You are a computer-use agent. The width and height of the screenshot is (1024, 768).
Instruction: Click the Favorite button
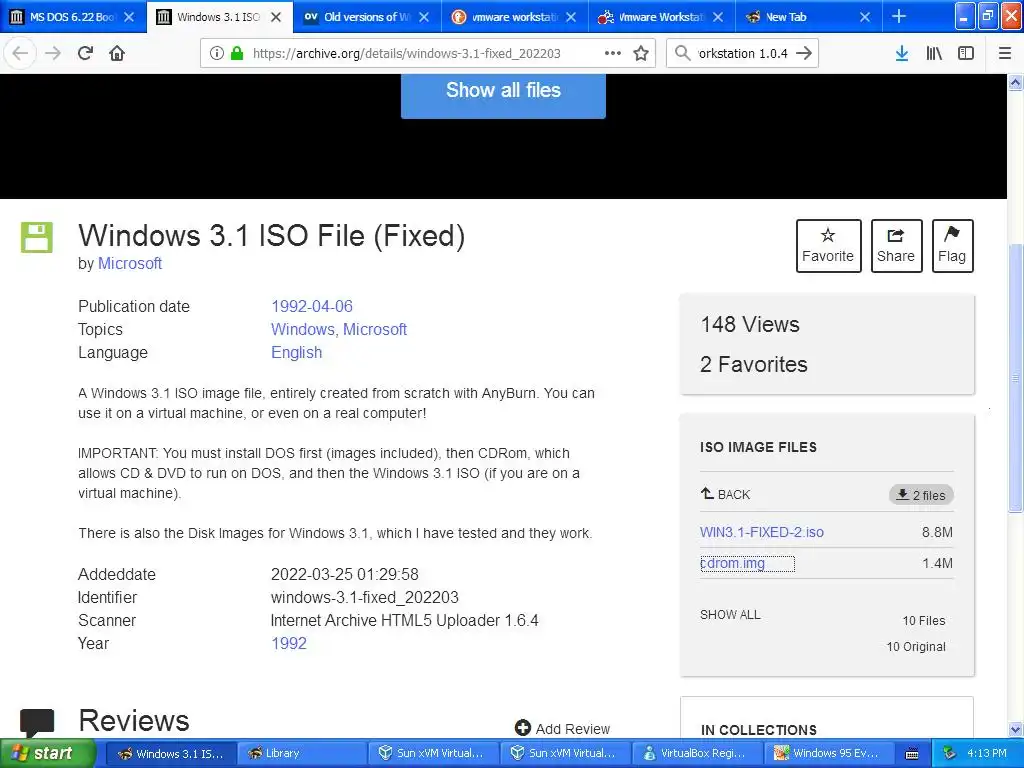tap(828, 246)
